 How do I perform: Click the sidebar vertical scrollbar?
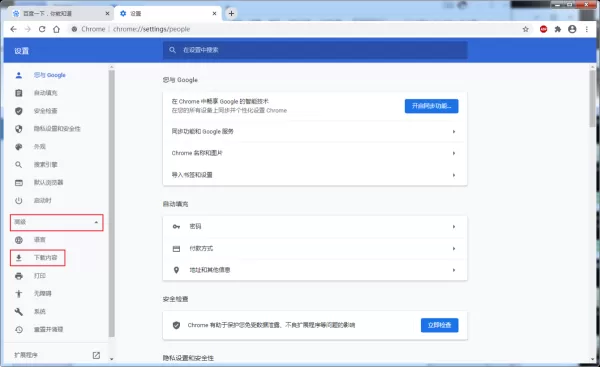point(112,203)
